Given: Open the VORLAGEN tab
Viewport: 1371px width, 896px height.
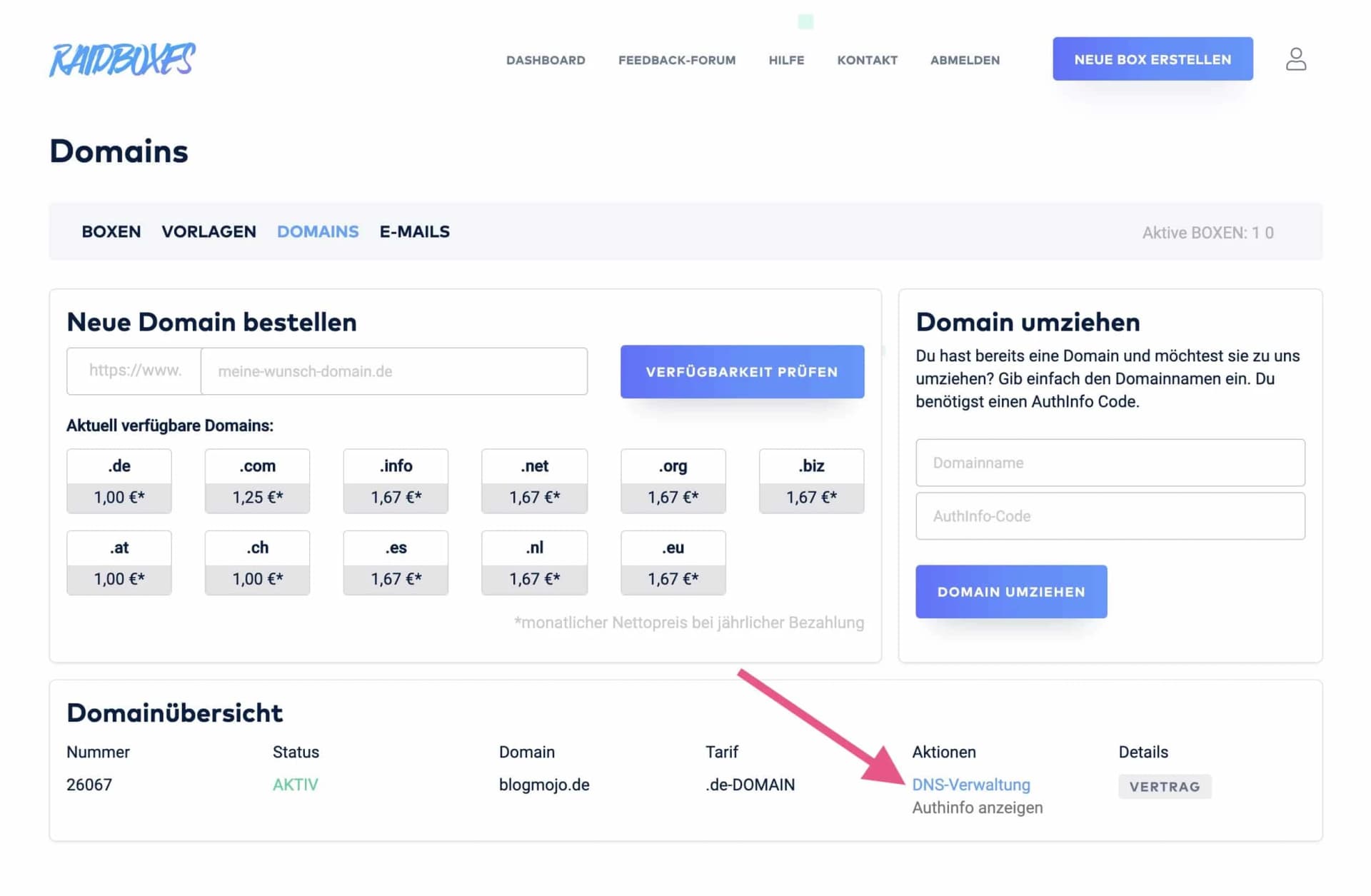Looking at the screenshot, I should click(209, 231).
